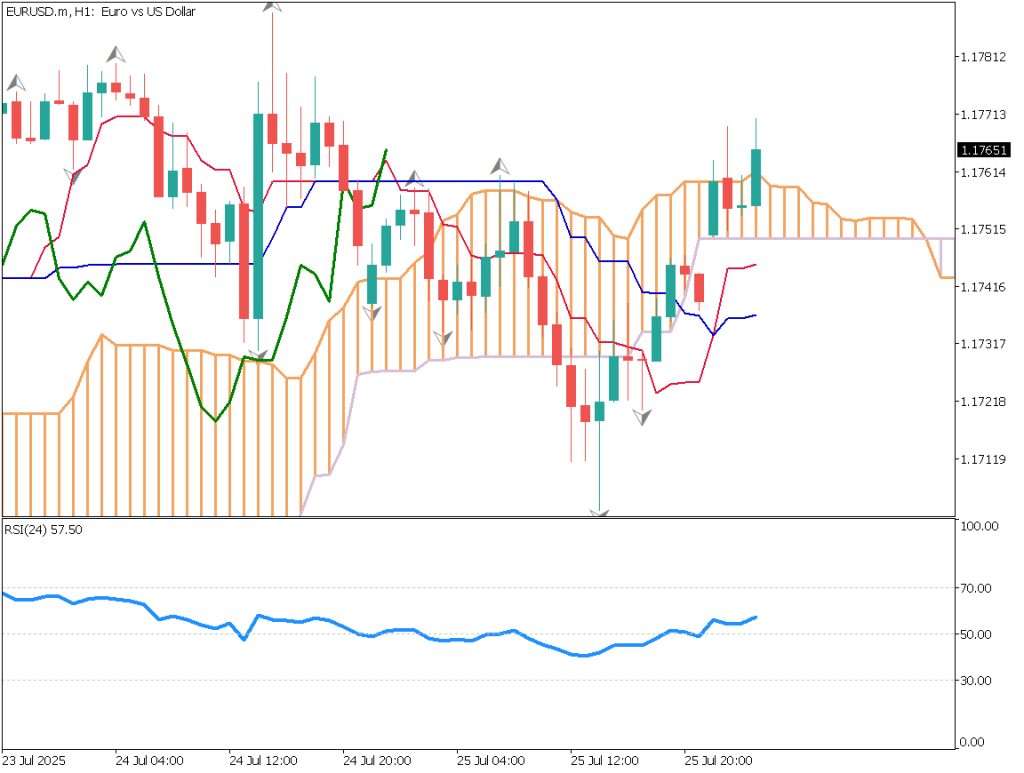Click the rightmost down fractal arrow near 1.17218

click(642, 417)
